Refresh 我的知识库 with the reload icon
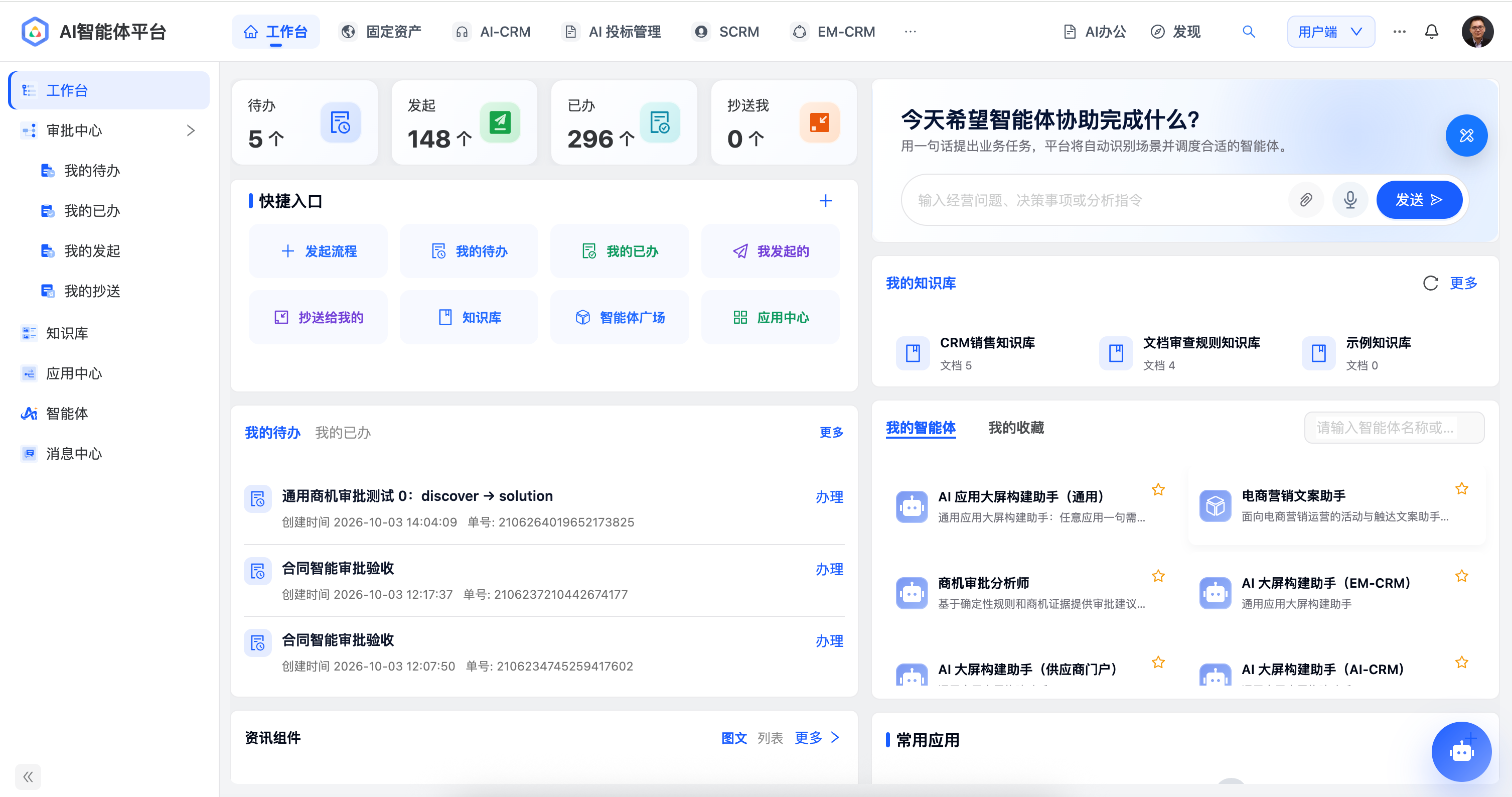The height and width of the screenshot is (797, 1512). [1430, 283]
